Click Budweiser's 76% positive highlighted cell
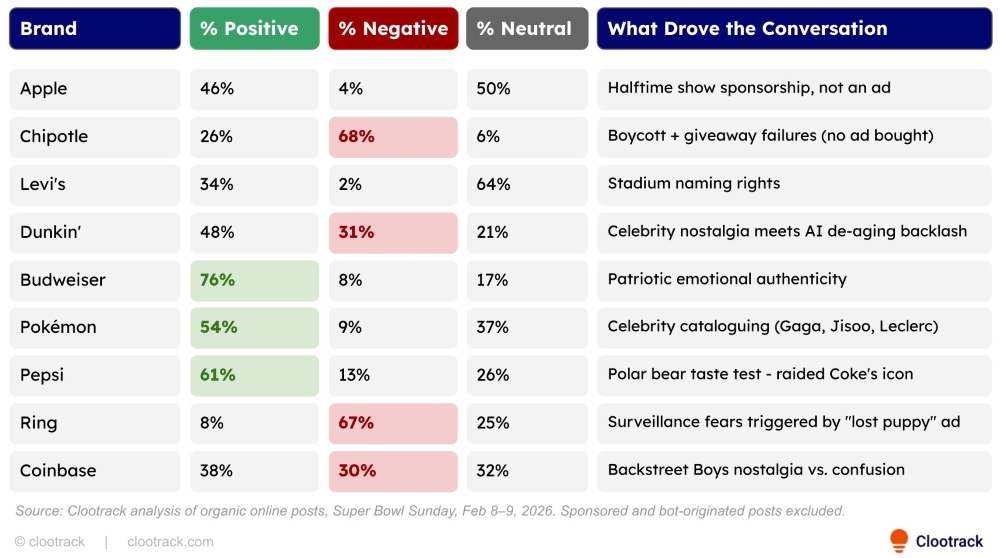Screen dimensions: 1000x558 tap(254, 280)
